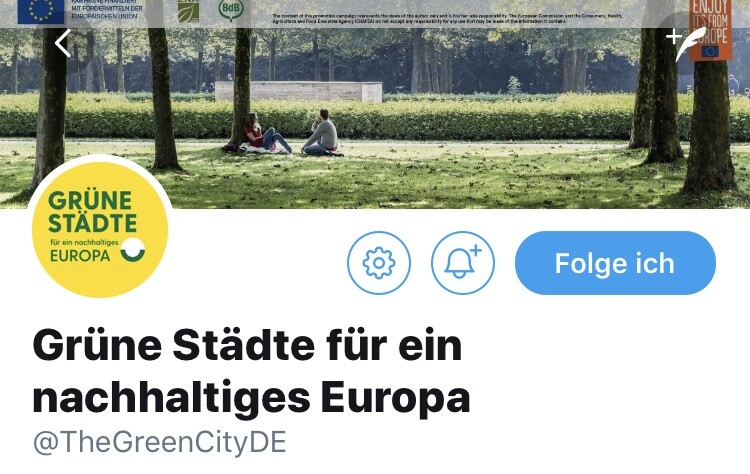Viewport: 750px width, 474px height.
Task: Tap the stone bench in header photo
Action: pyautogui.click(x=299, y=91)
